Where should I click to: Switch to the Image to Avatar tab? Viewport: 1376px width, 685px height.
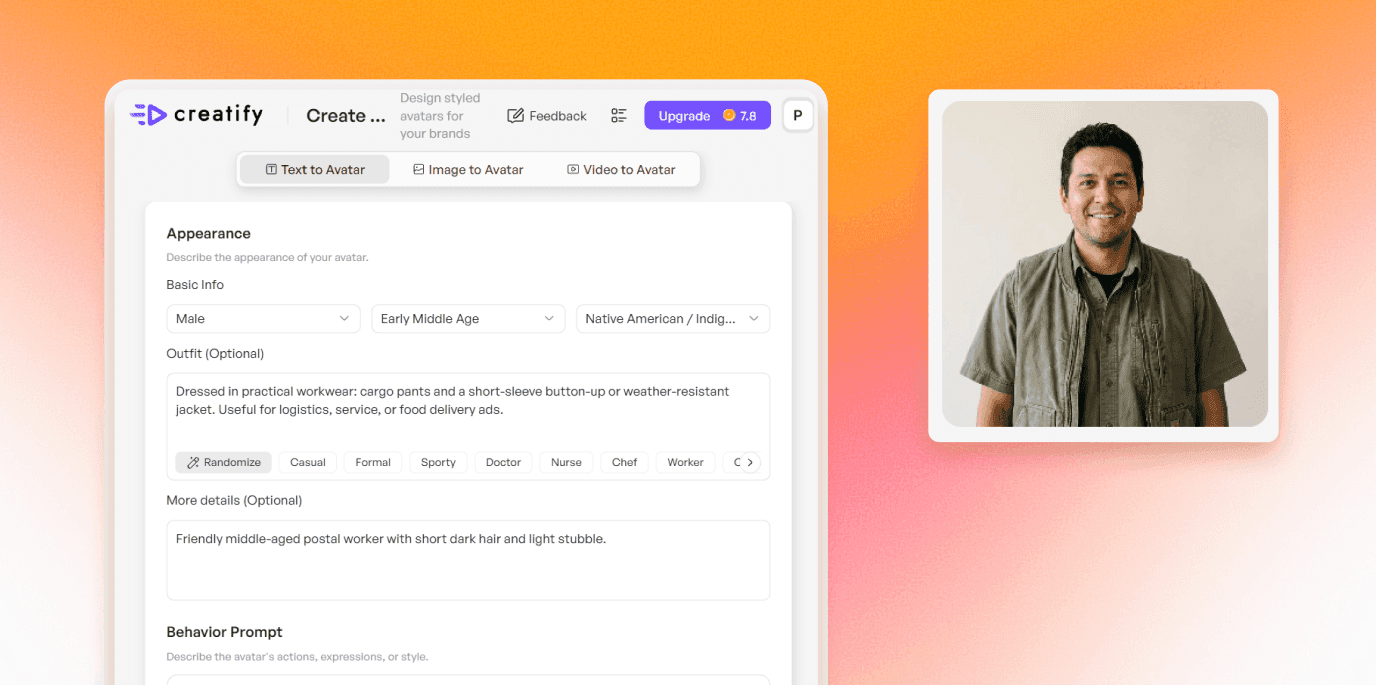coord(468,169)
